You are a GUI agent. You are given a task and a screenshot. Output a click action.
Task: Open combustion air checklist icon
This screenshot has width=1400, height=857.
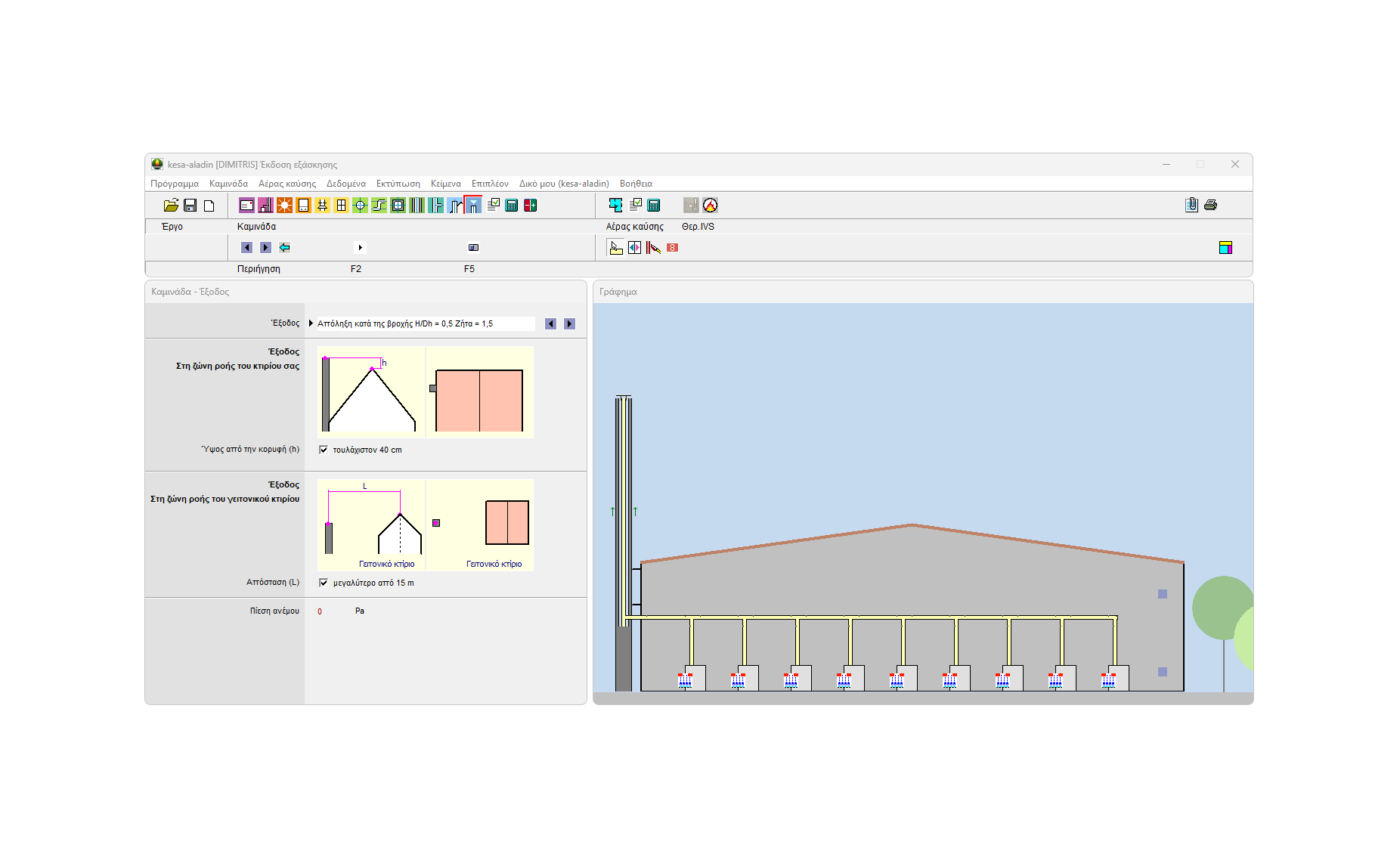pyautogui.click(x=635, y=205)
